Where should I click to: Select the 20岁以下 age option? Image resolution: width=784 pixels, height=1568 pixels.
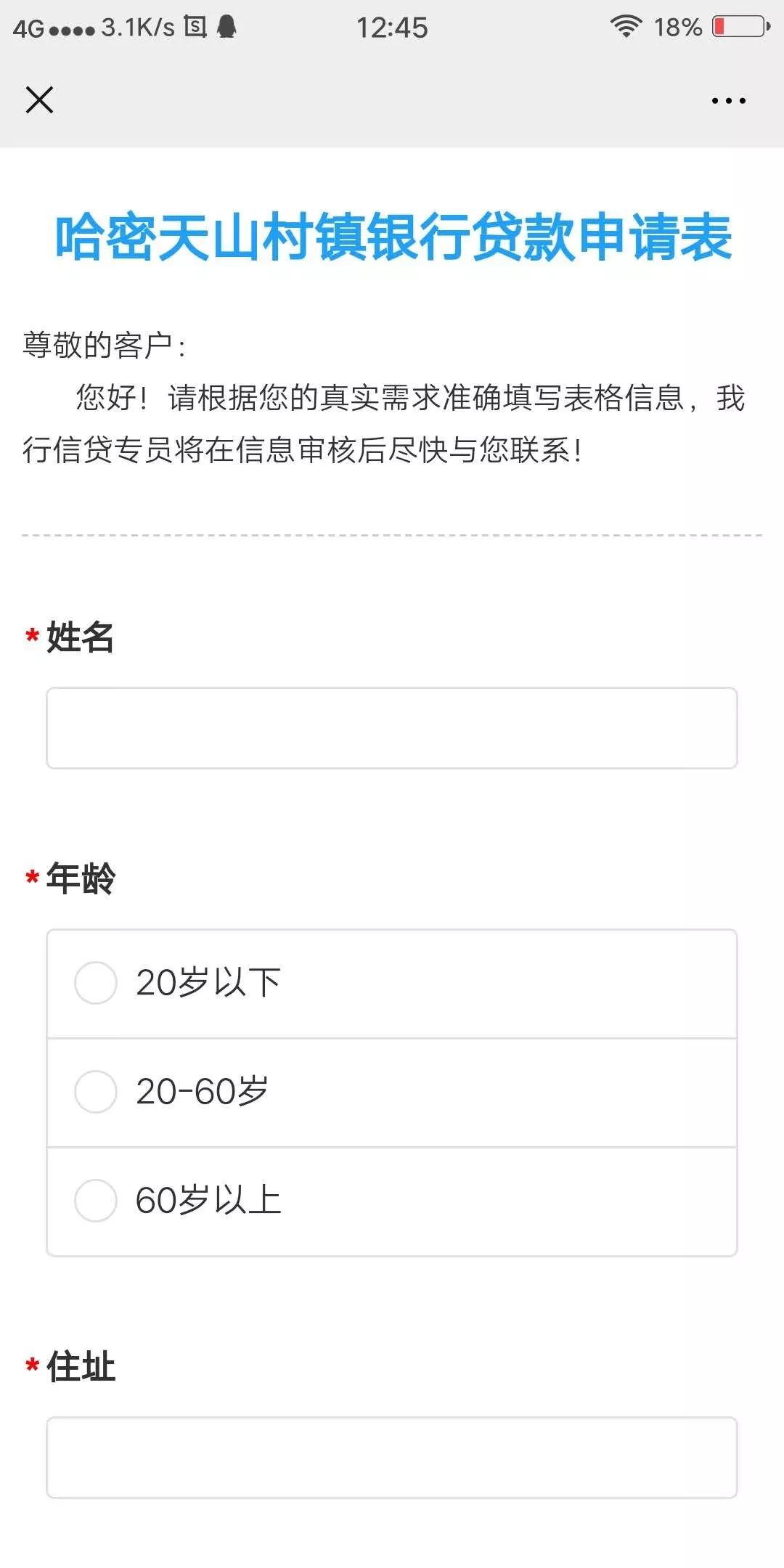(96, 983)
